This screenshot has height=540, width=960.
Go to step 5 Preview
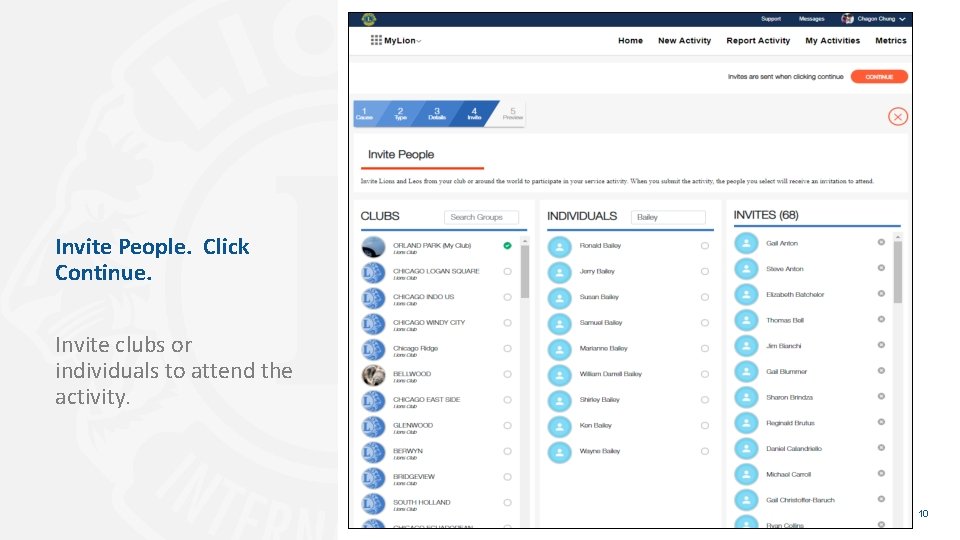pyautogui.click(x=512, y=114)
